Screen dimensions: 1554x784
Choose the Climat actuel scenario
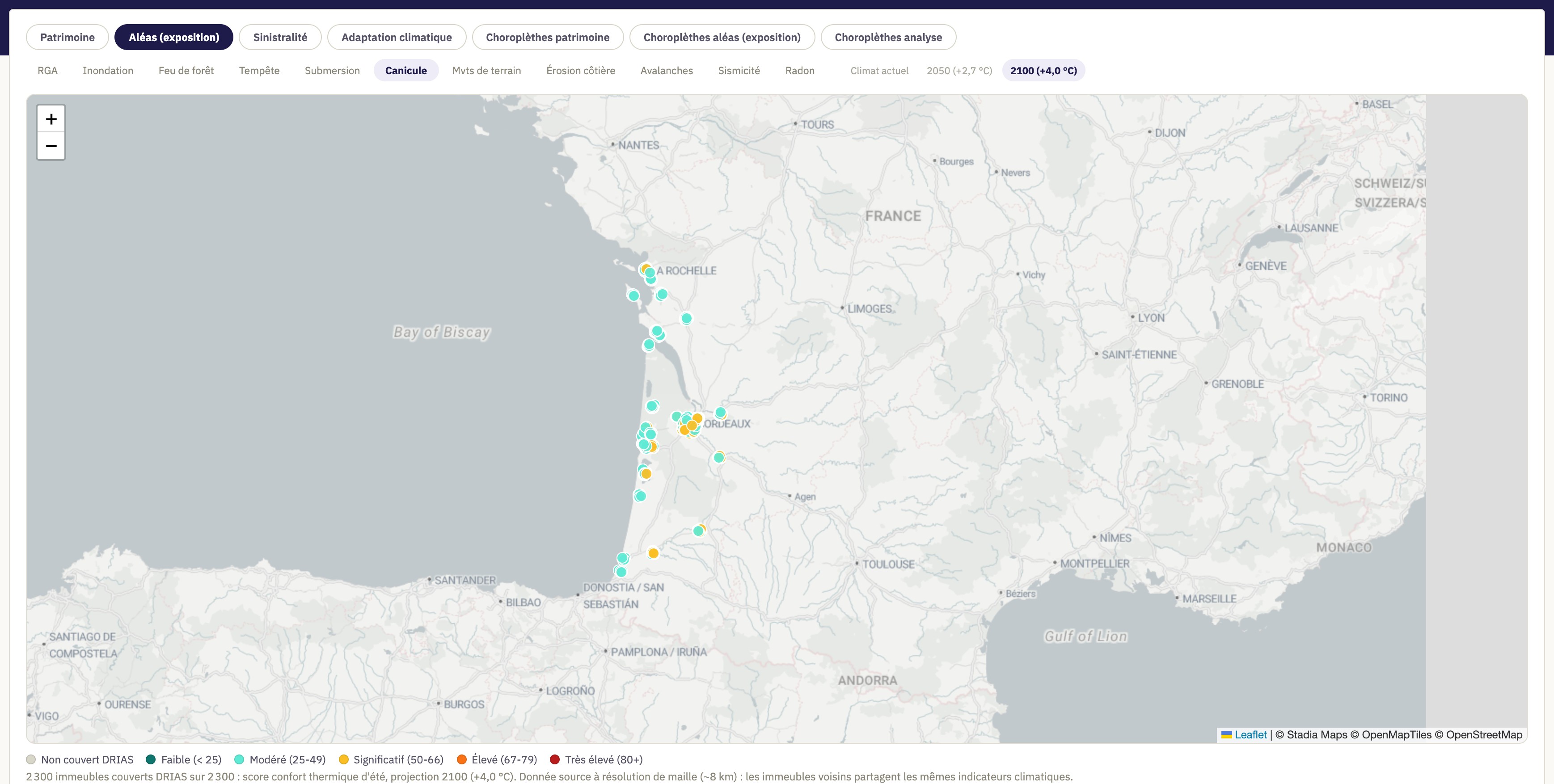pos(879,71)
